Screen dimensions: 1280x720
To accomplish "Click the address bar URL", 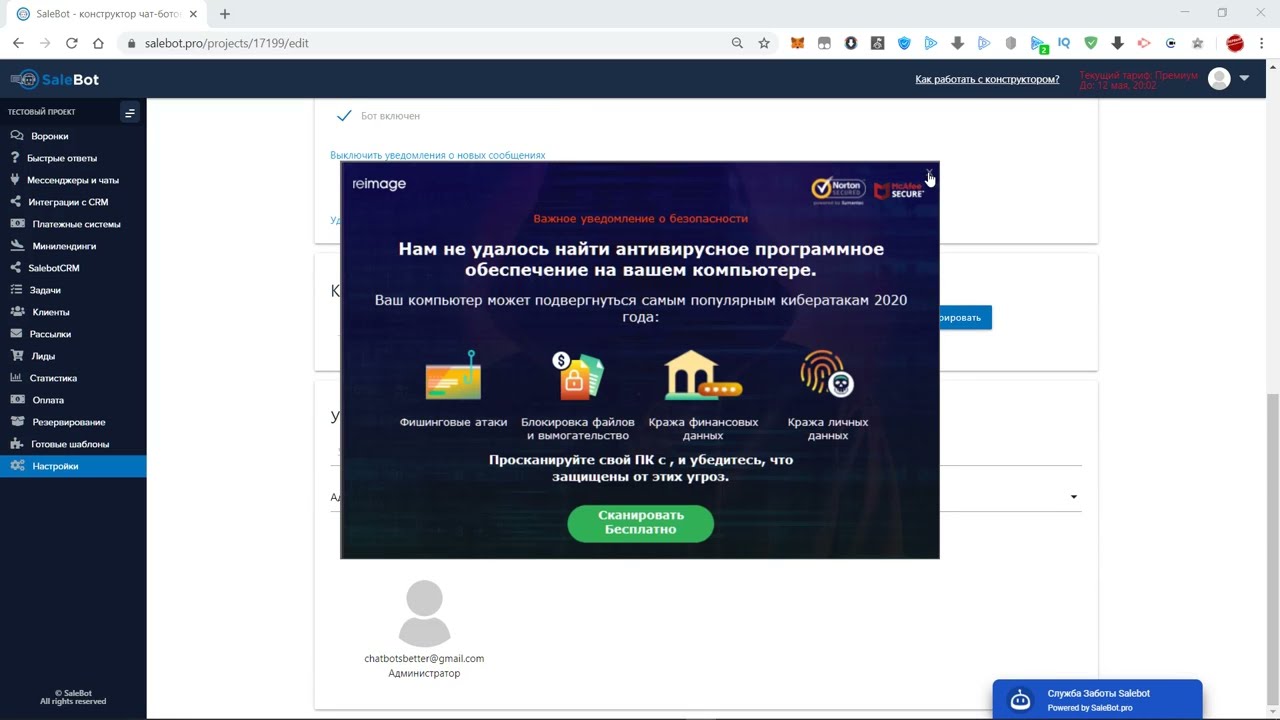I will [227, 43].
